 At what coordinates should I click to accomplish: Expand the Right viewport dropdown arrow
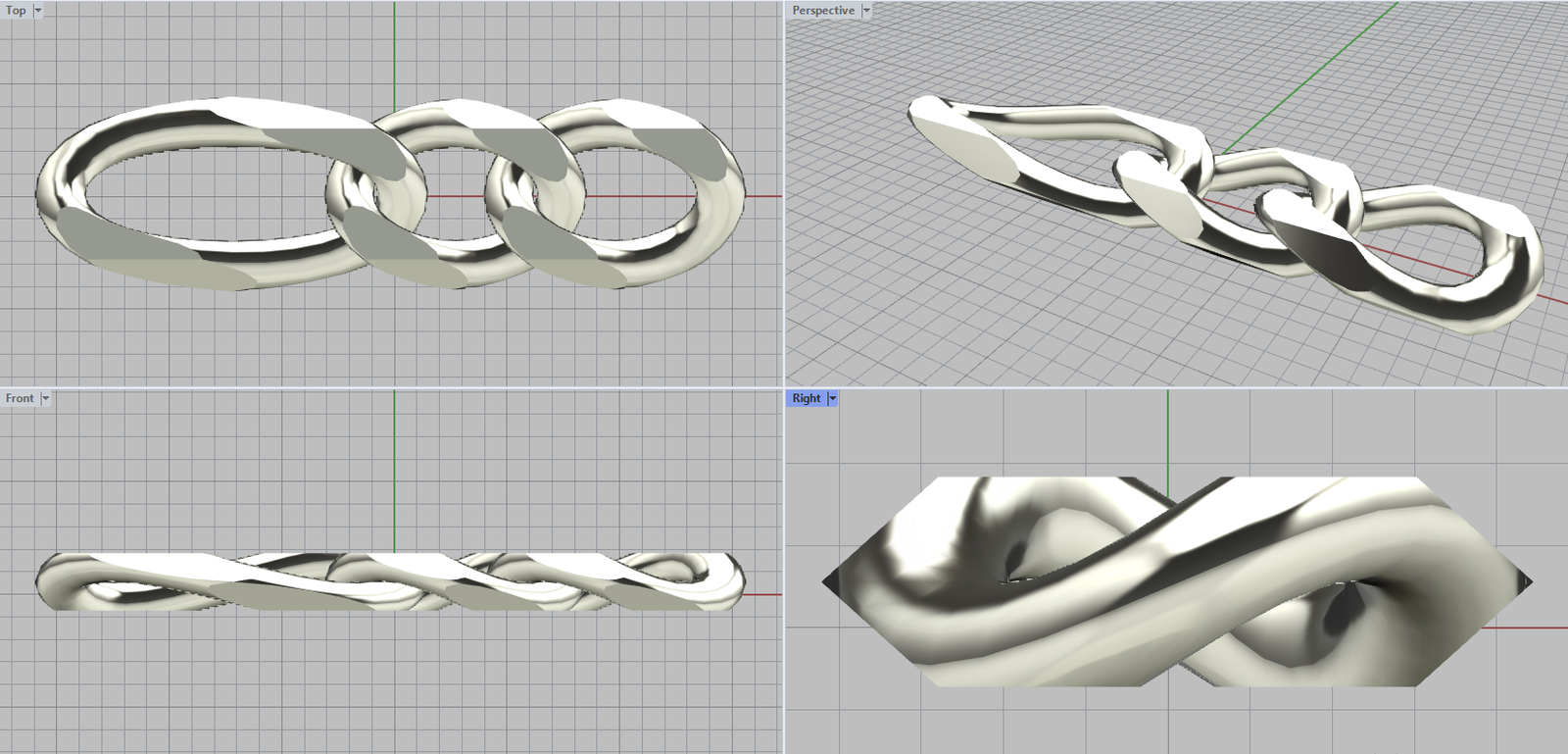tap(833, 398)
